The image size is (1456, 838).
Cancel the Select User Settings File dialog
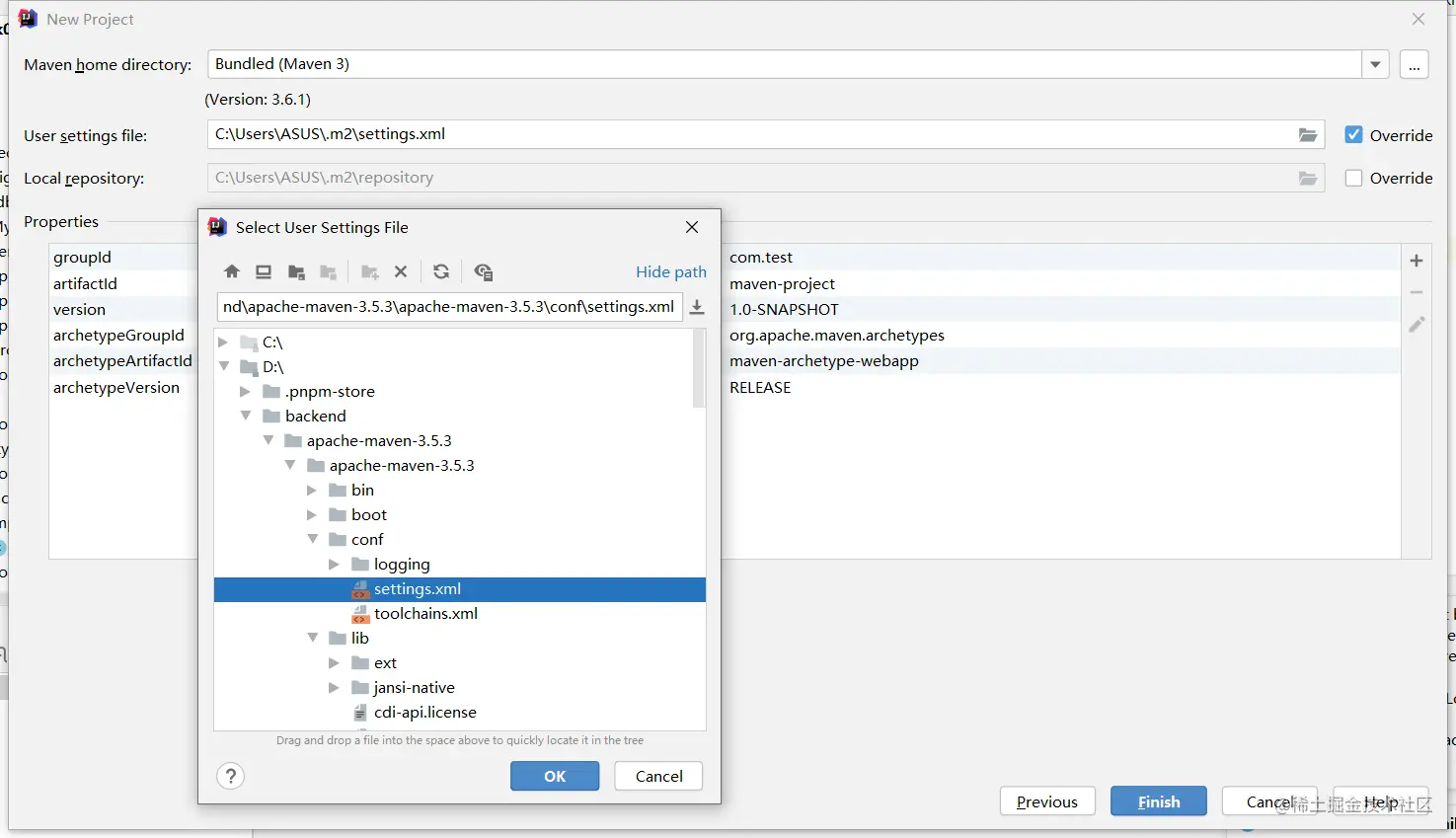point(658,776)
